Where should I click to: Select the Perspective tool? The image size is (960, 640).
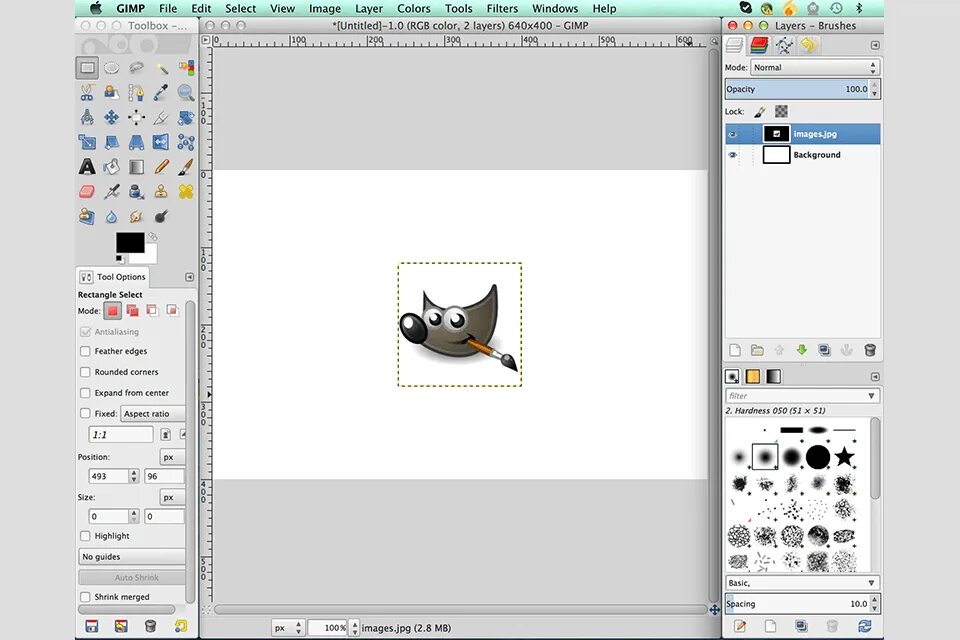(x=136, y=142)
